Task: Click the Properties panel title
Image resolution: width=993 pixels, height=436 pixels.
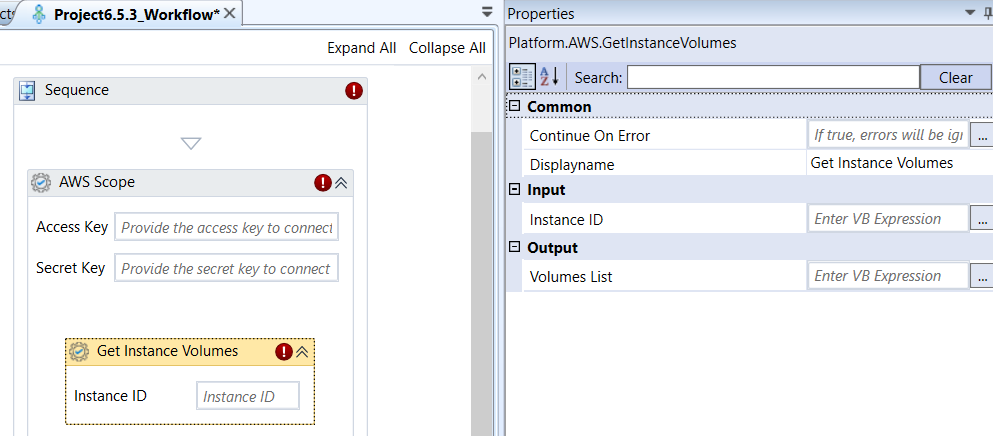Action: coord(540,13)
